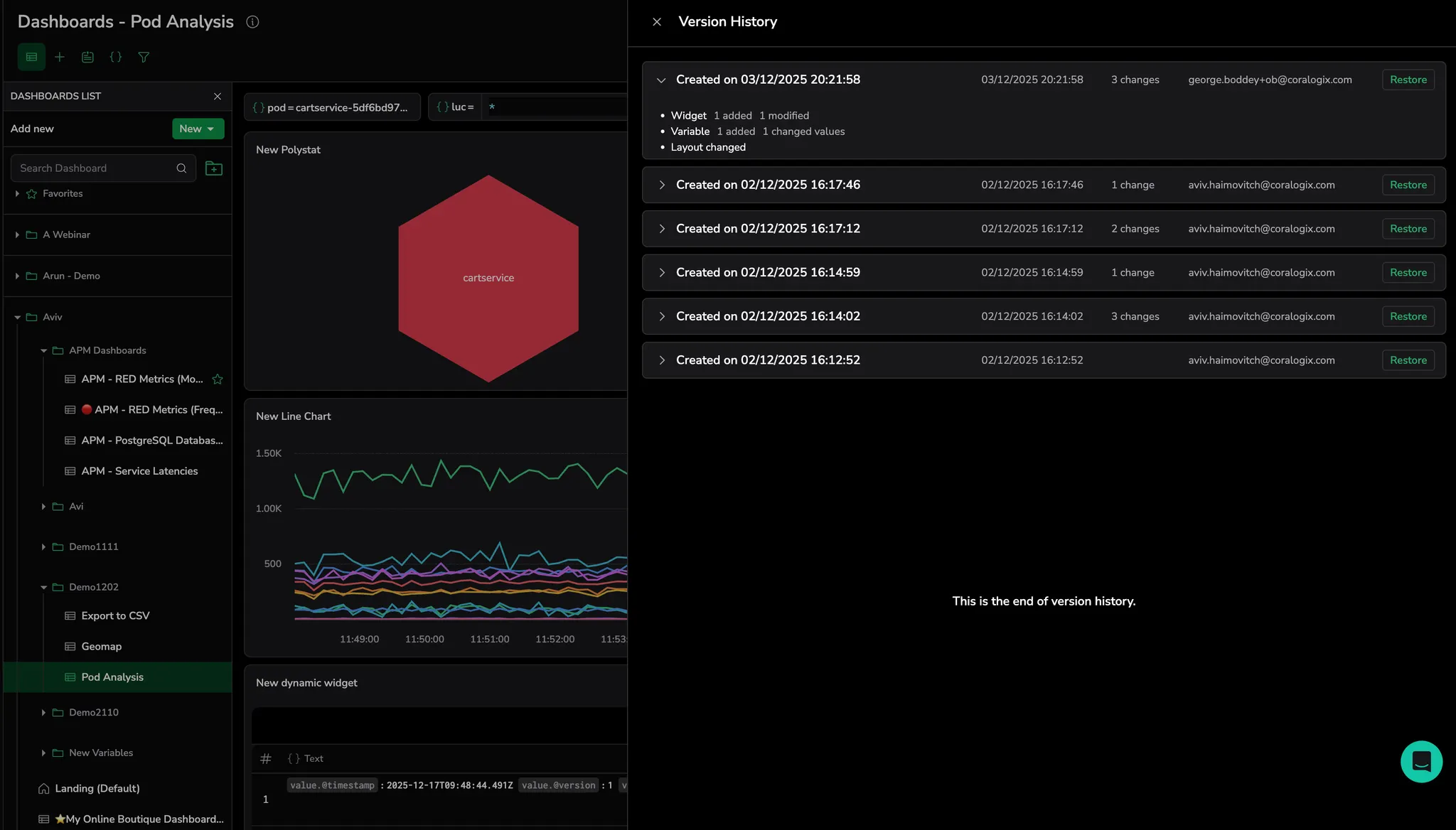This screenshot has width=1456, height=830.
Task: Click the plus add widget icon
Action: tap(60, 57)
